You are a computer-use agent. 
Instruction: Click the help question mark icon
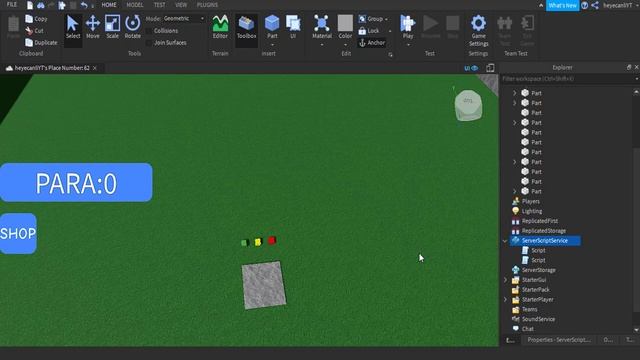[x=584, y=5]
